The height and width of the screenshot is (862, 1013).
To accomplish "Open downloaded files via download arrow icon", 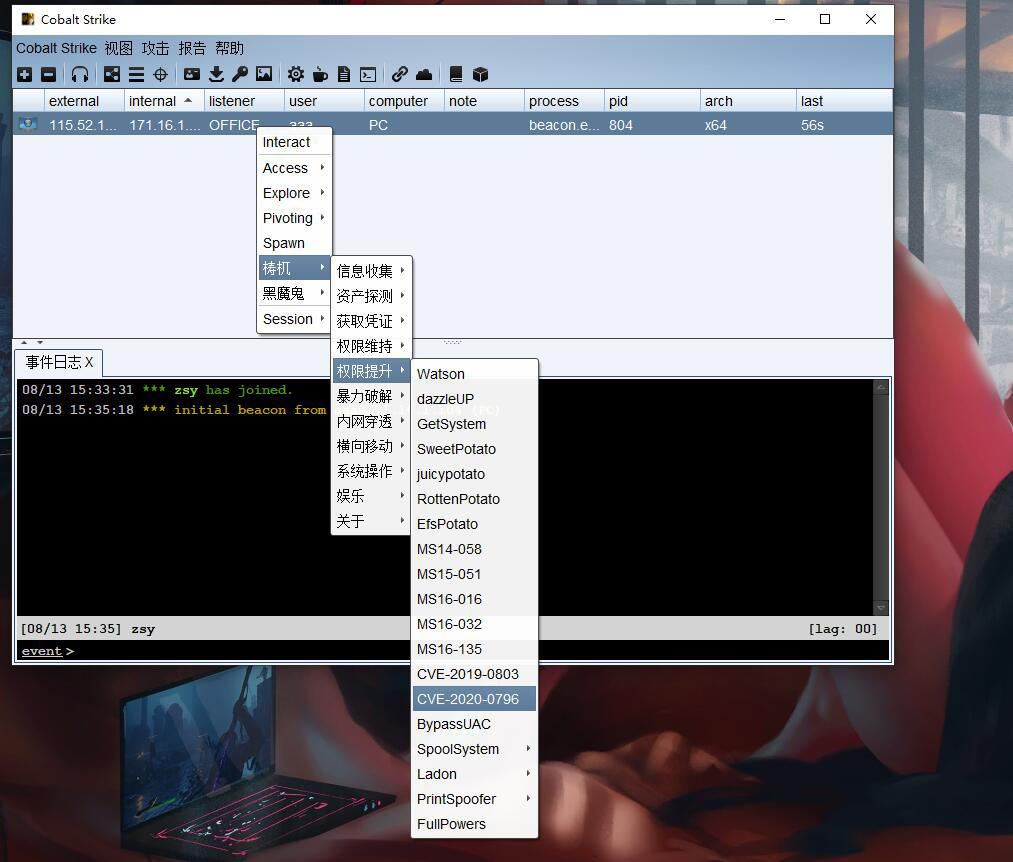I will [x=216, y=74].
